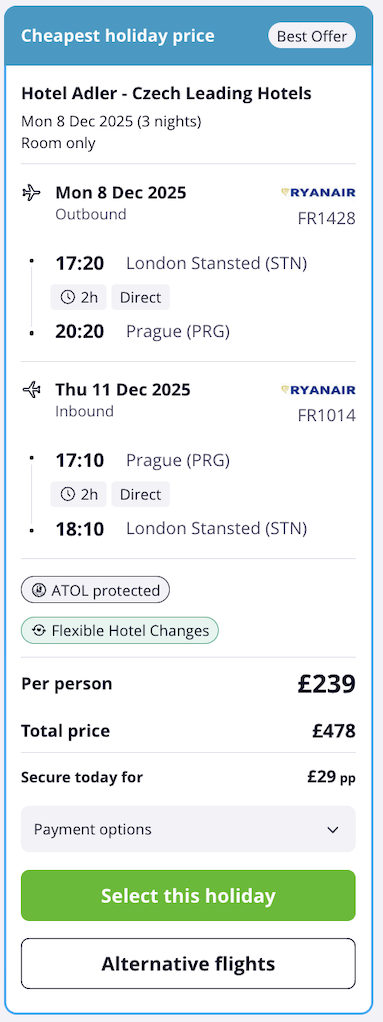
Task: Open Alternative flights
Action: tap(188, 963)
